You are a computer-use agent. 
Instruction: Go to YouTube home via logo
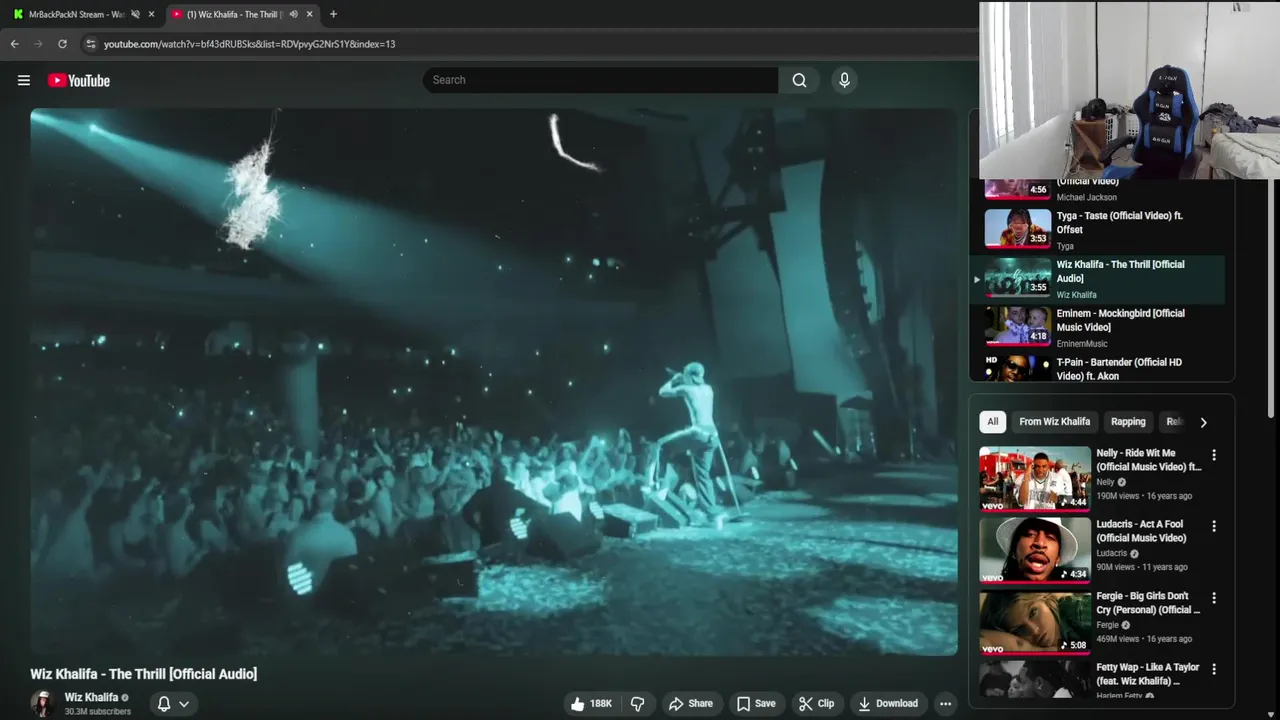click(x=79, y=80)
